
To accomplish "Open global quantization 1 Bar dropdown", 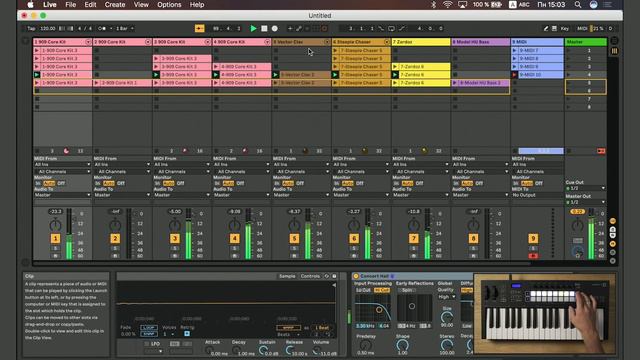I will point(125,29).
